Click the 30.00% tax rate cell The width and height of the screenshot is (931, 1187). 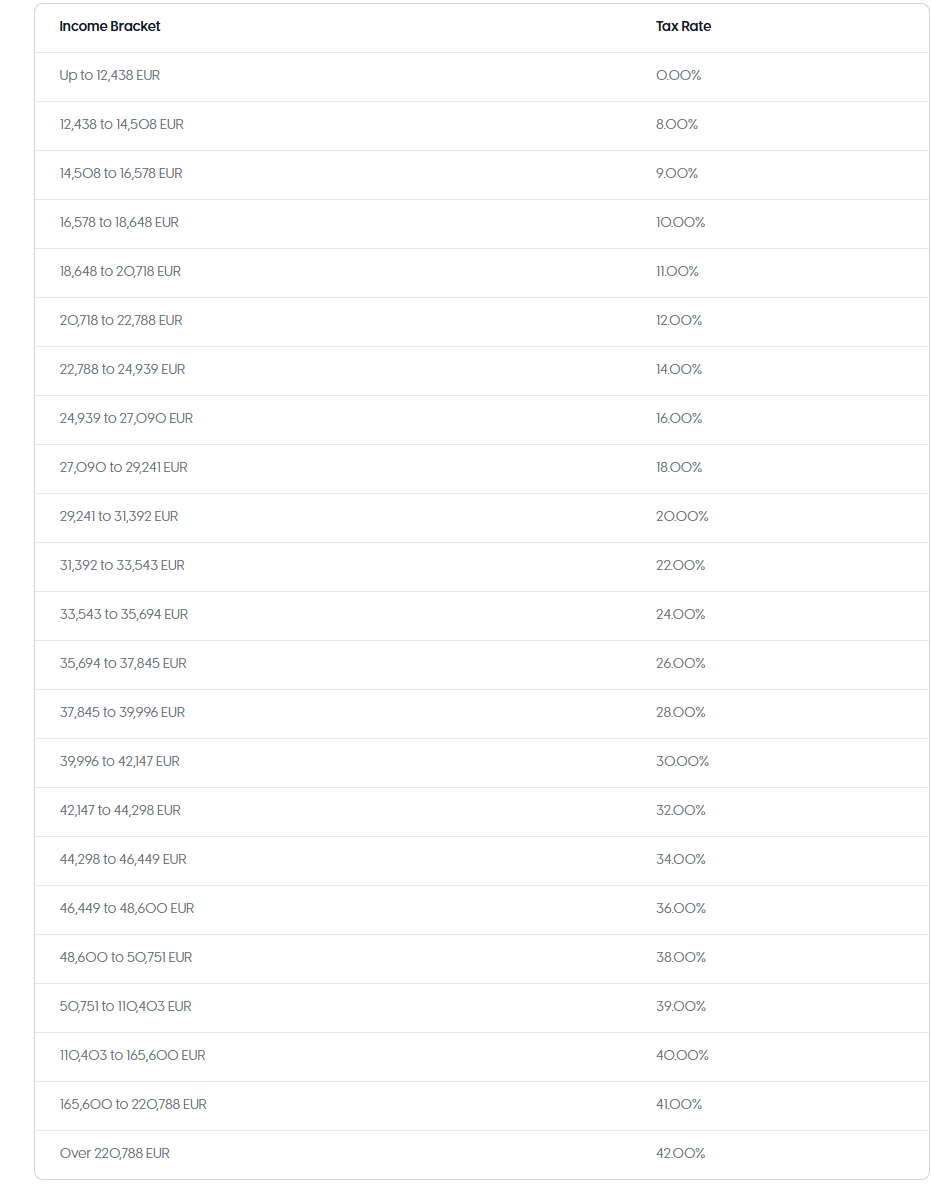click(x=682, y=761)
